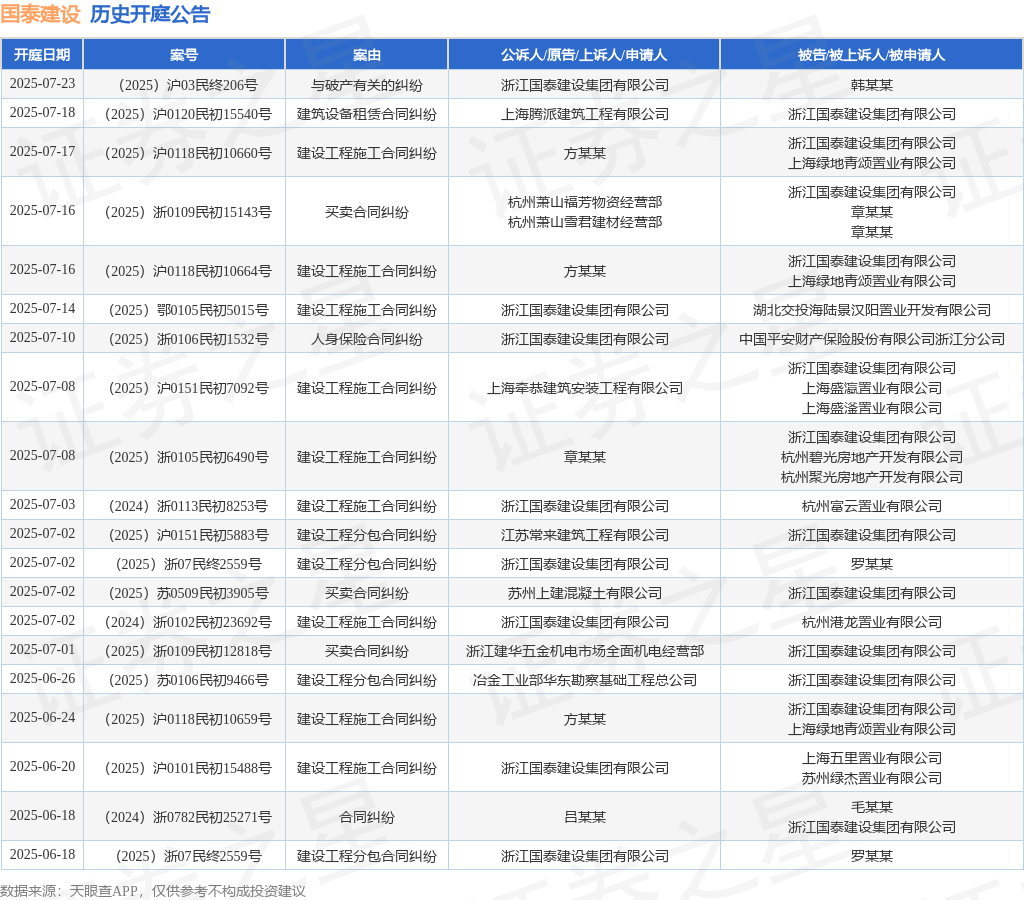Click plaintiff 苏州上建混凝土有限公司
This screenshot has width=1024, height=900.
click(584, 594)
